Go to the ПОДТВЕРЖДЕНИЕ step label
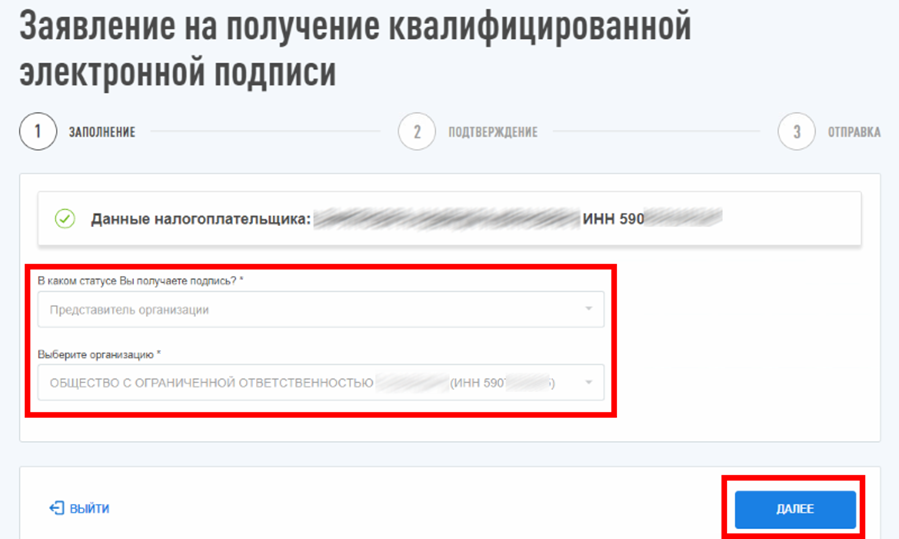 pos(493,132)
